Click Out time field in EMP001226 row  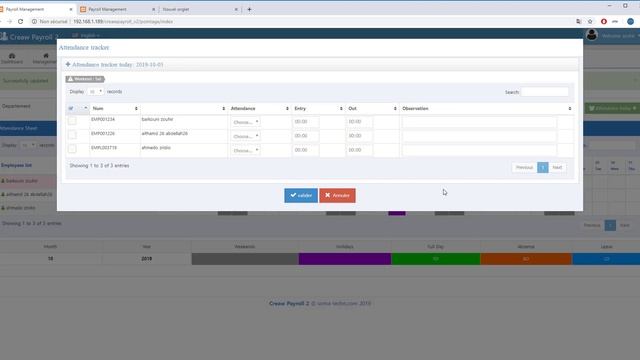[359, 136]
